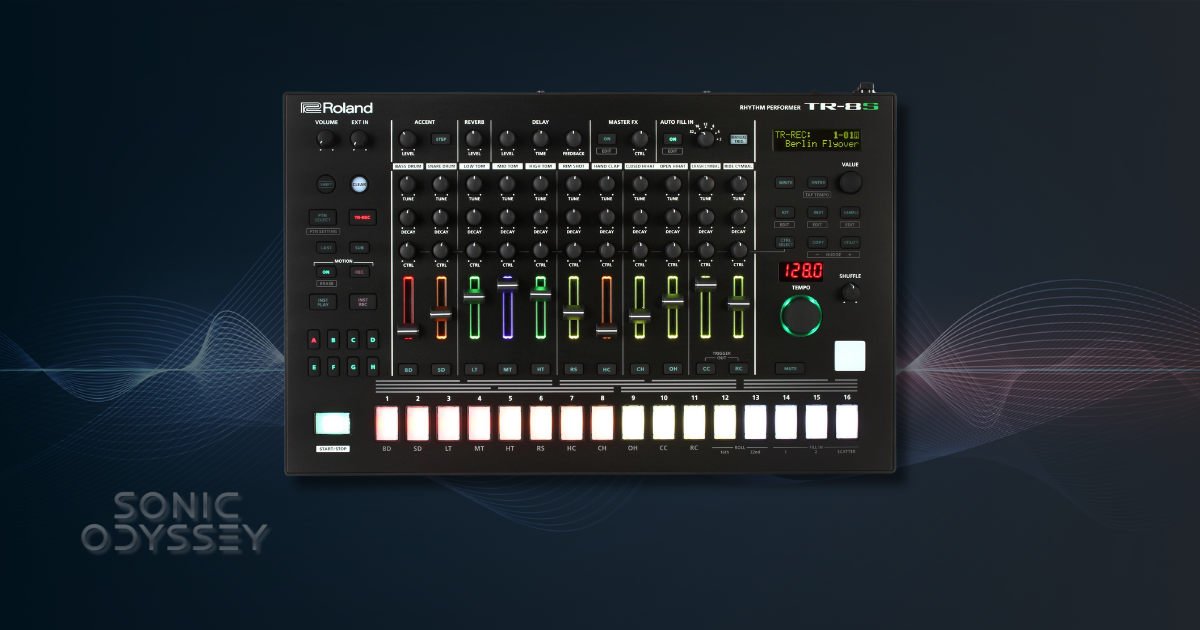Turn the VALUE knob
This screenshot has height=630, width=1200.
tap(850, 182)
